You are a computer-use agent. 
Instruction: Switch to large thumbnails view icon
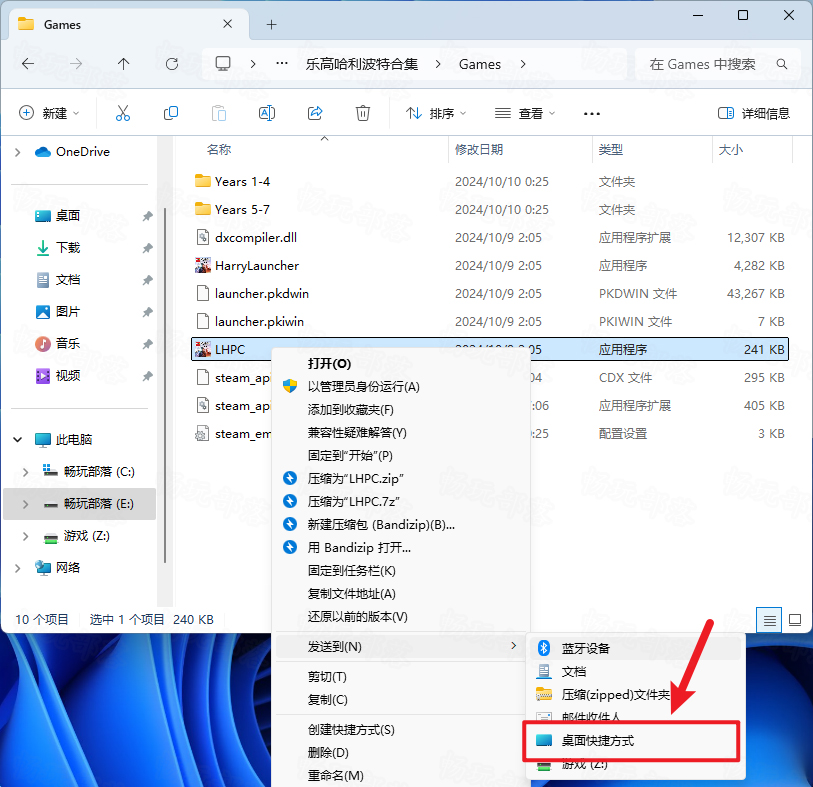click(x=795, y=620)
